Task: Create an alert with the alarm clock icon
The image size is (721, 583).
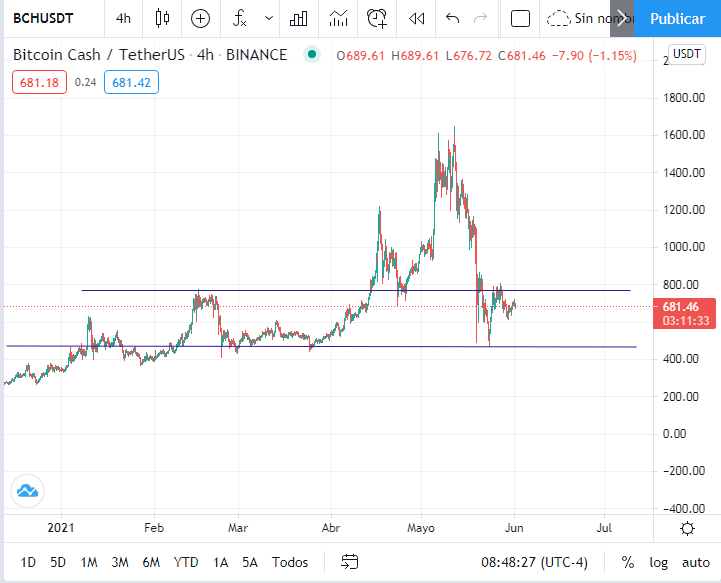Action: [377, 18]
